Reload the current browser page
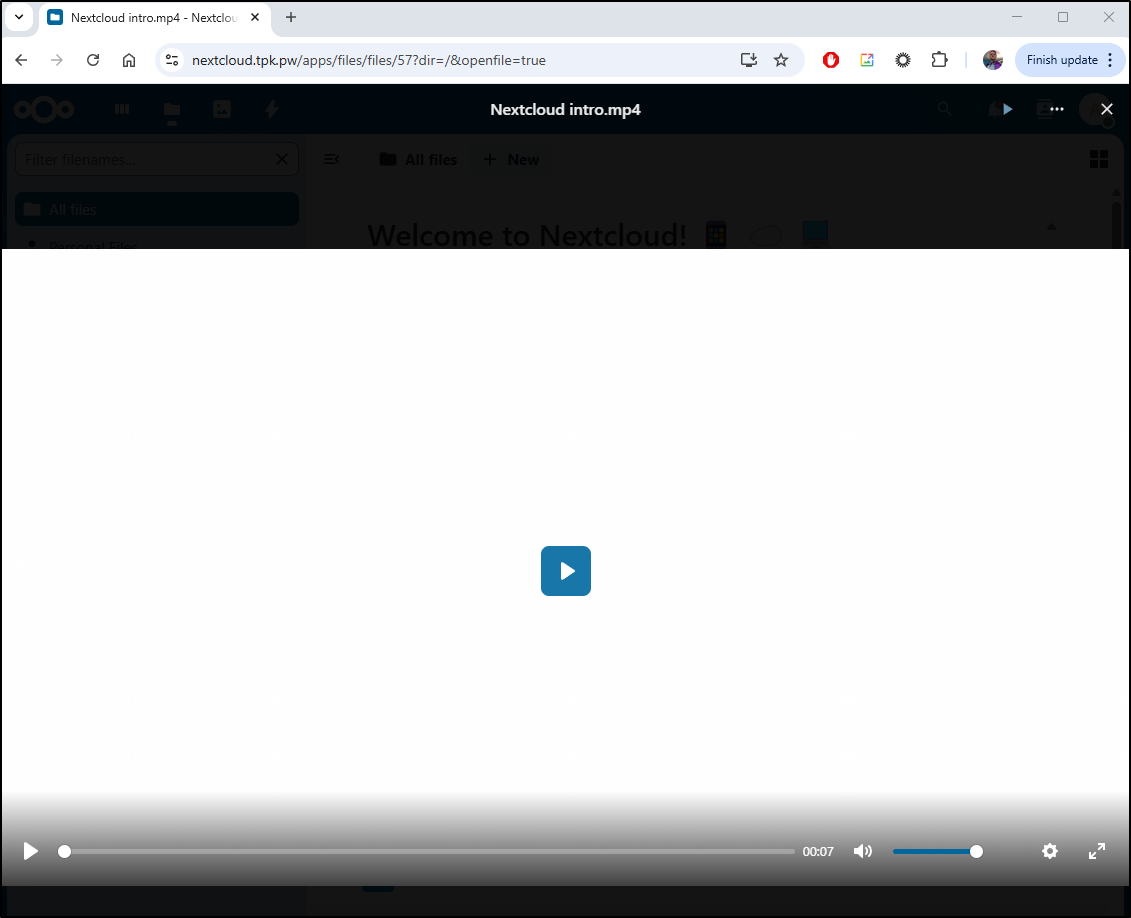 [x=93, y=60]
